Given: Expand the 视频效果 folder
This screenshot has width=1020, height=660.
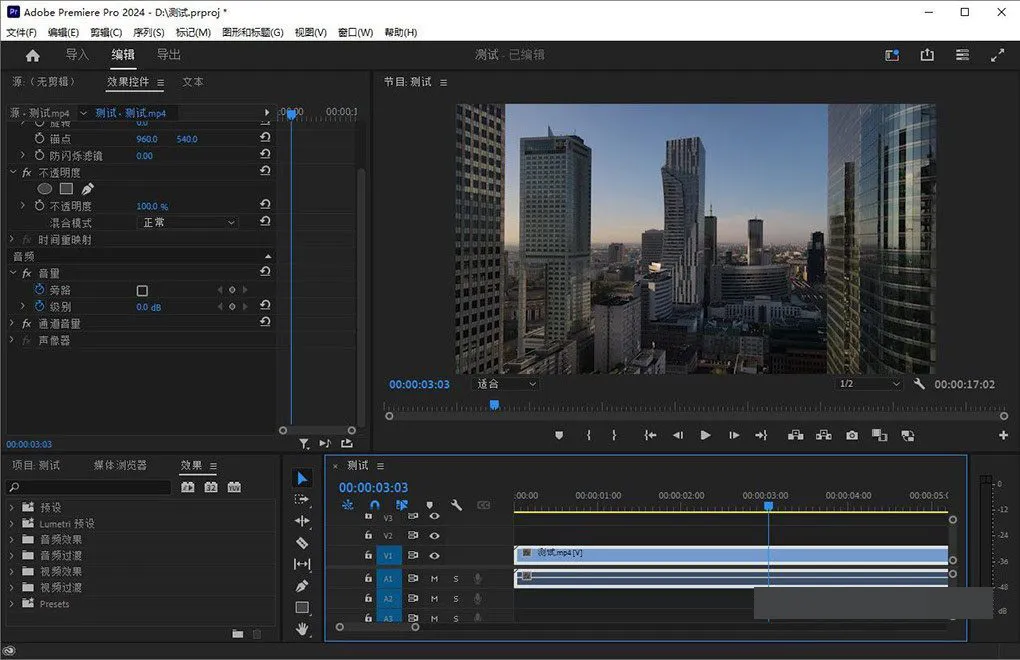Looking at the screenshot, I should coord(12,571).
